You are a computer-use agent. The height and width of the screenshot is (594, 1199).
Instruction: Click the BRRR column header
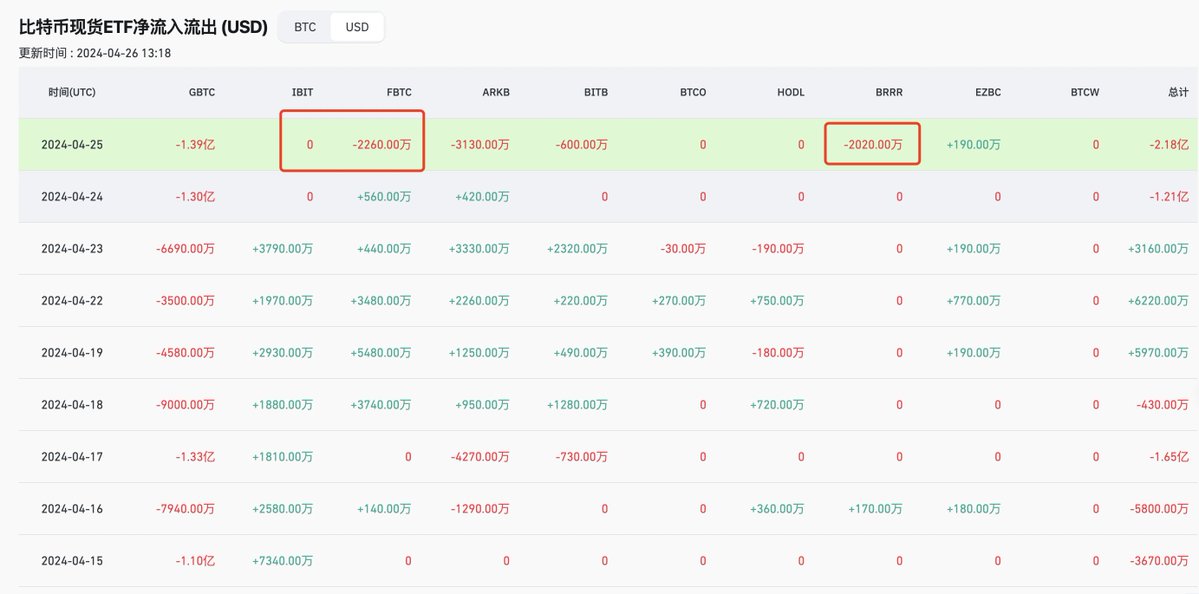click(889, 92)
